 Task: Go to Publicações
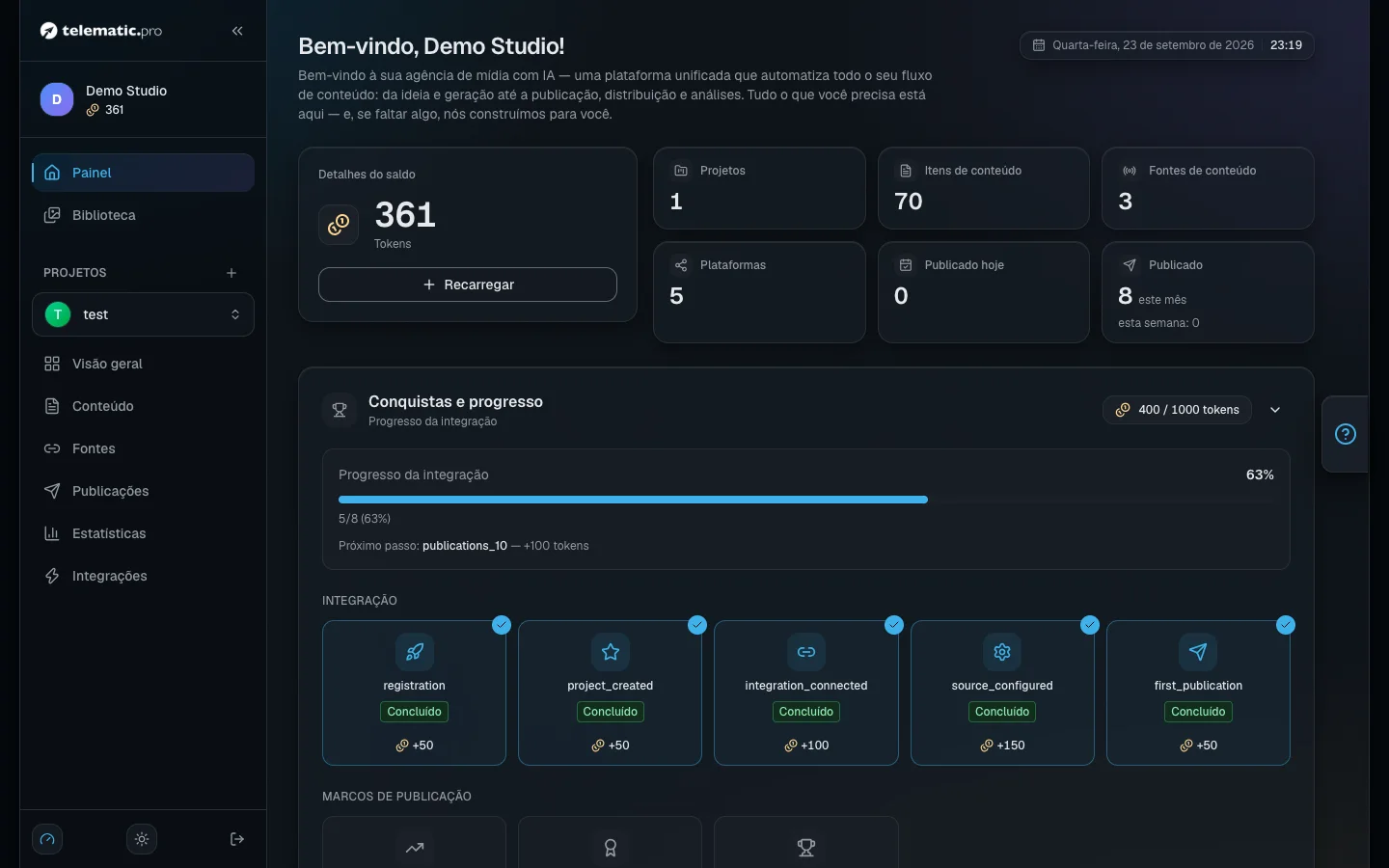tap(143, 491)
